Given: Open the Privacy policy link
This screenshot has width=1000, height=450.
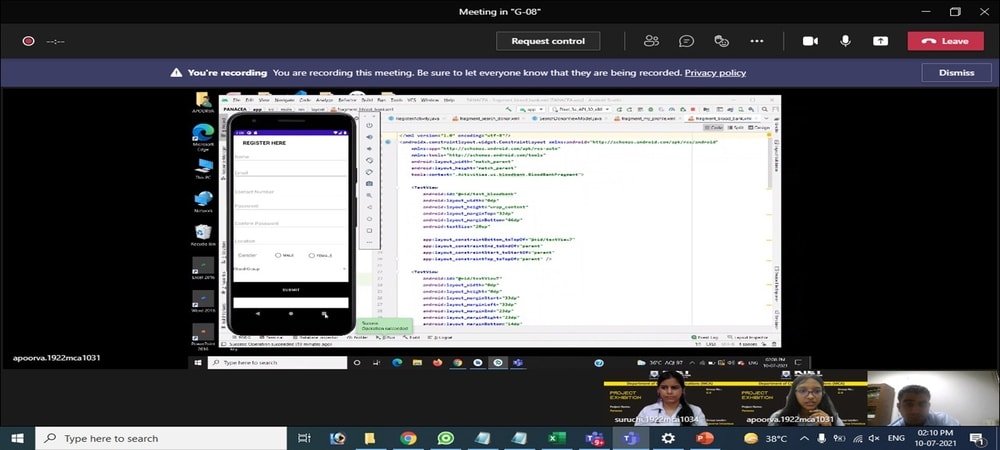Looking at the screenshot, I should [715, 73].
